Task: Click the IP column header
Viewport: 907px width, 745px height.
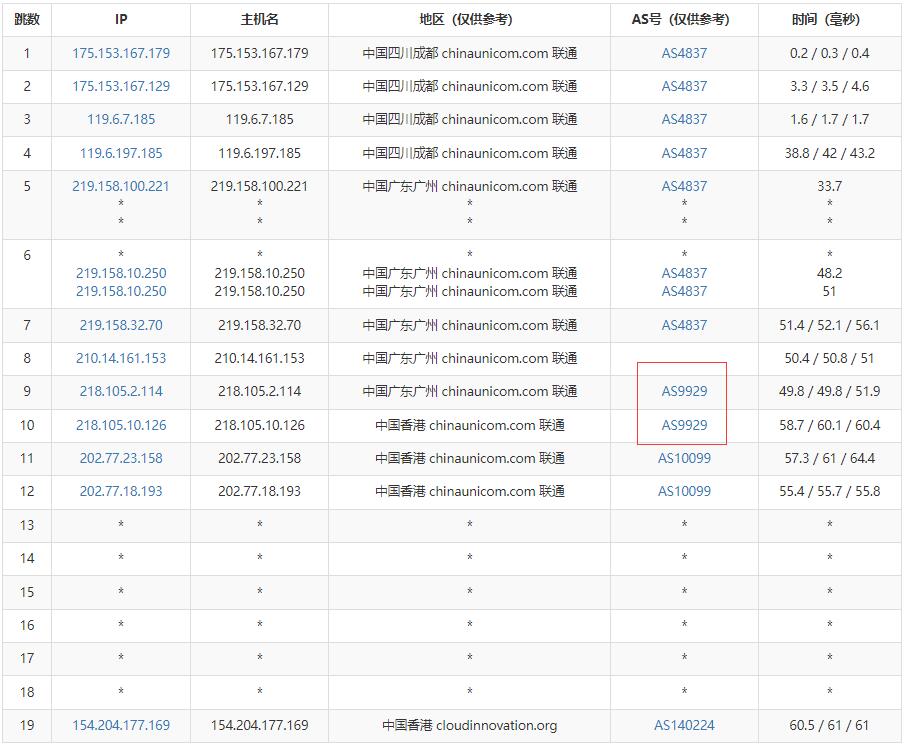Action: (121, 20)
